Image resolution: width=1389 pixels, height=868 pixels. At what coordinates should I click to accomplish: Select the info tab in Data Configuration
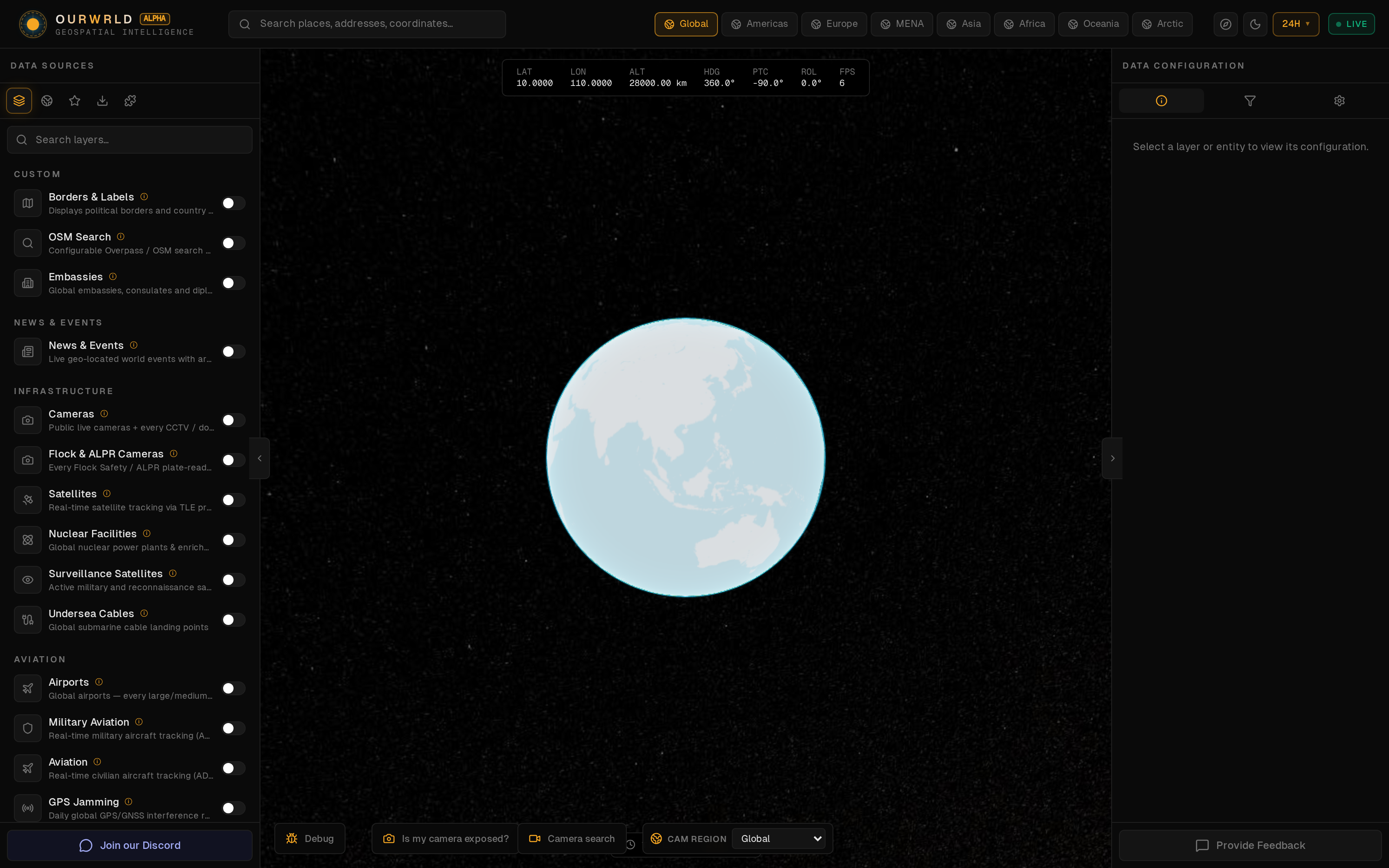(x=1161, y=100)
